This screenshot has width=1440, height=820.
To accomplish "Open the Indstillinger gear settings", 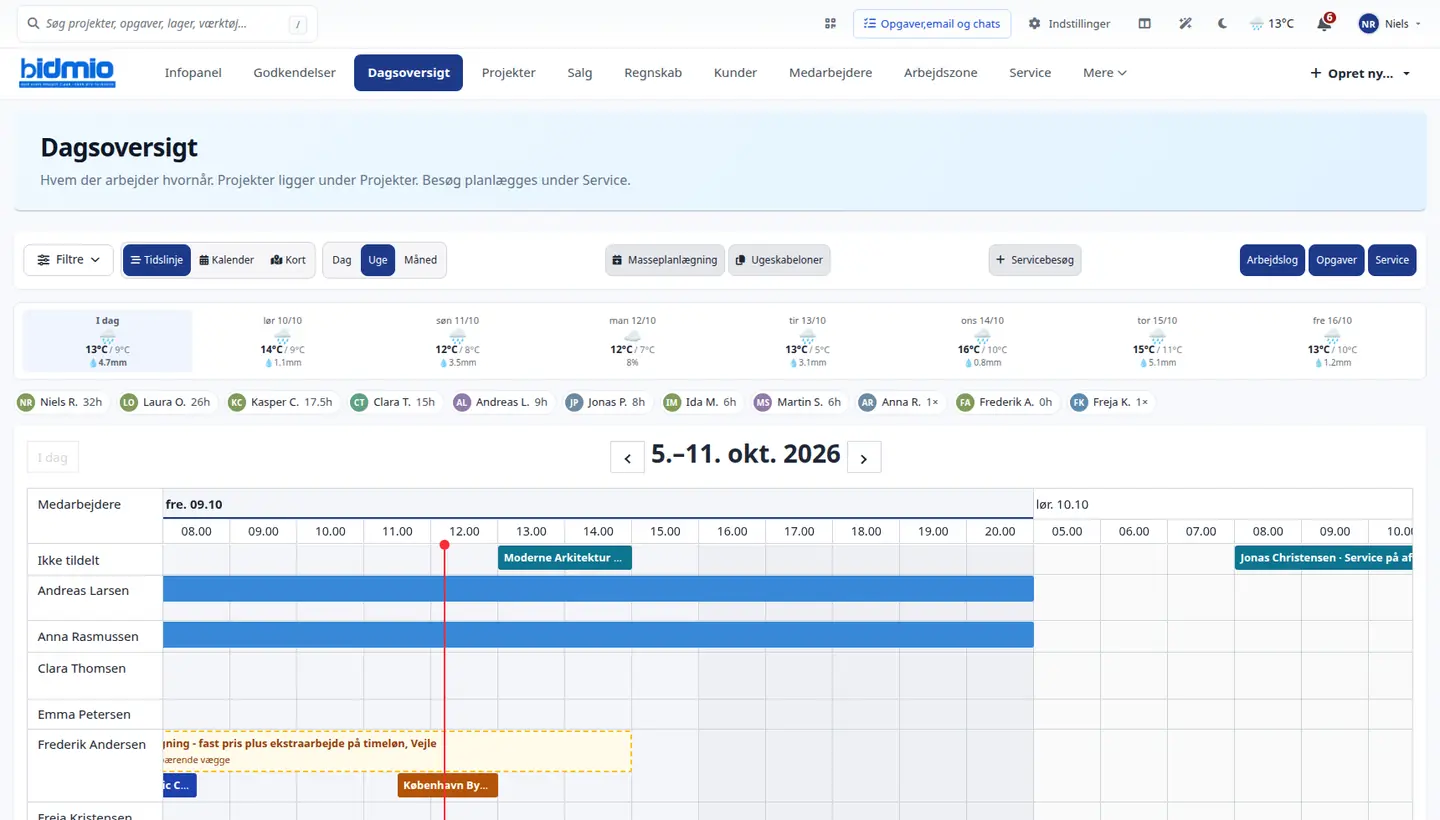I will 1069,24.
